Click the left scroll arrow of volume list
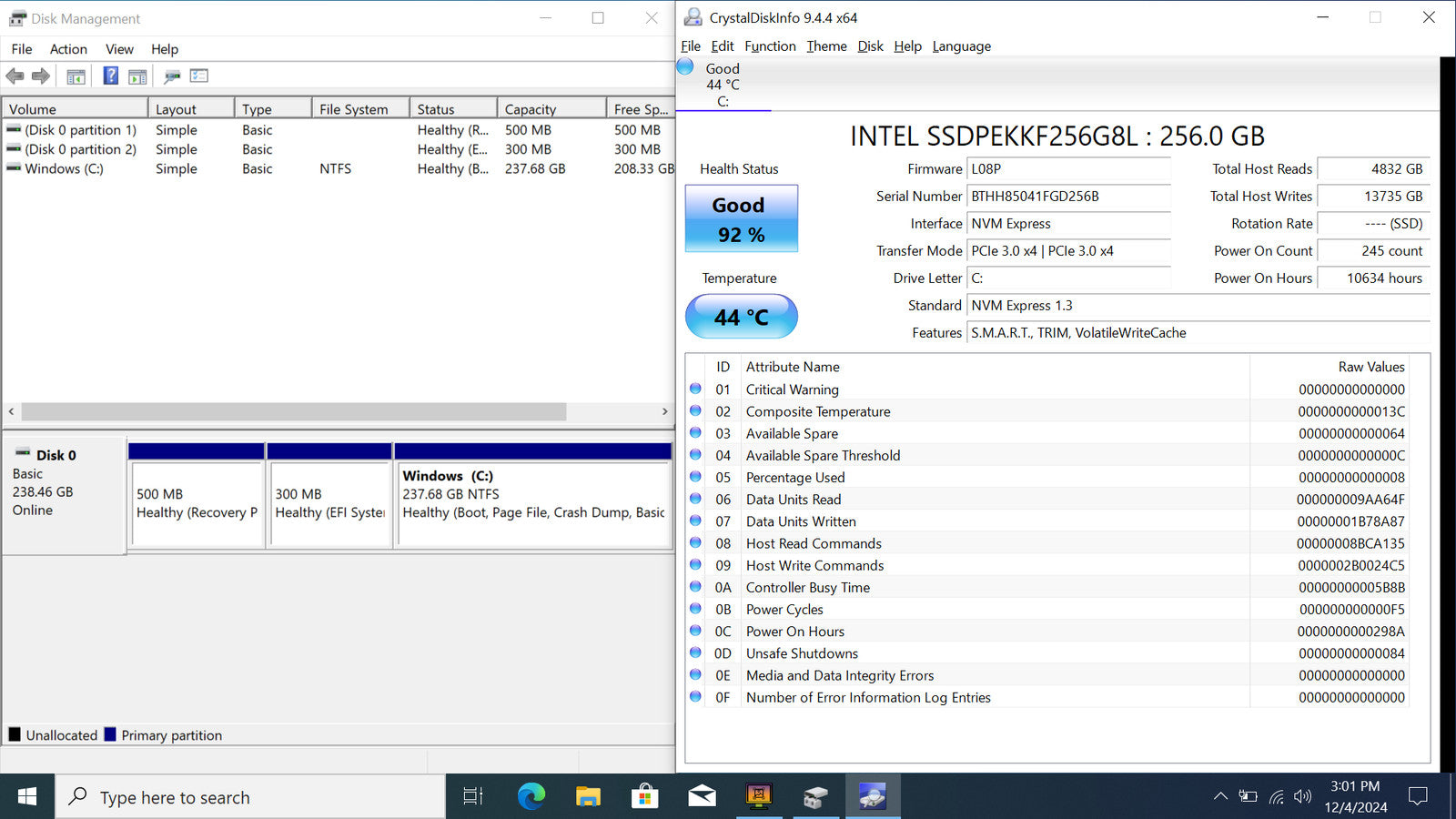 pos(11,412)
